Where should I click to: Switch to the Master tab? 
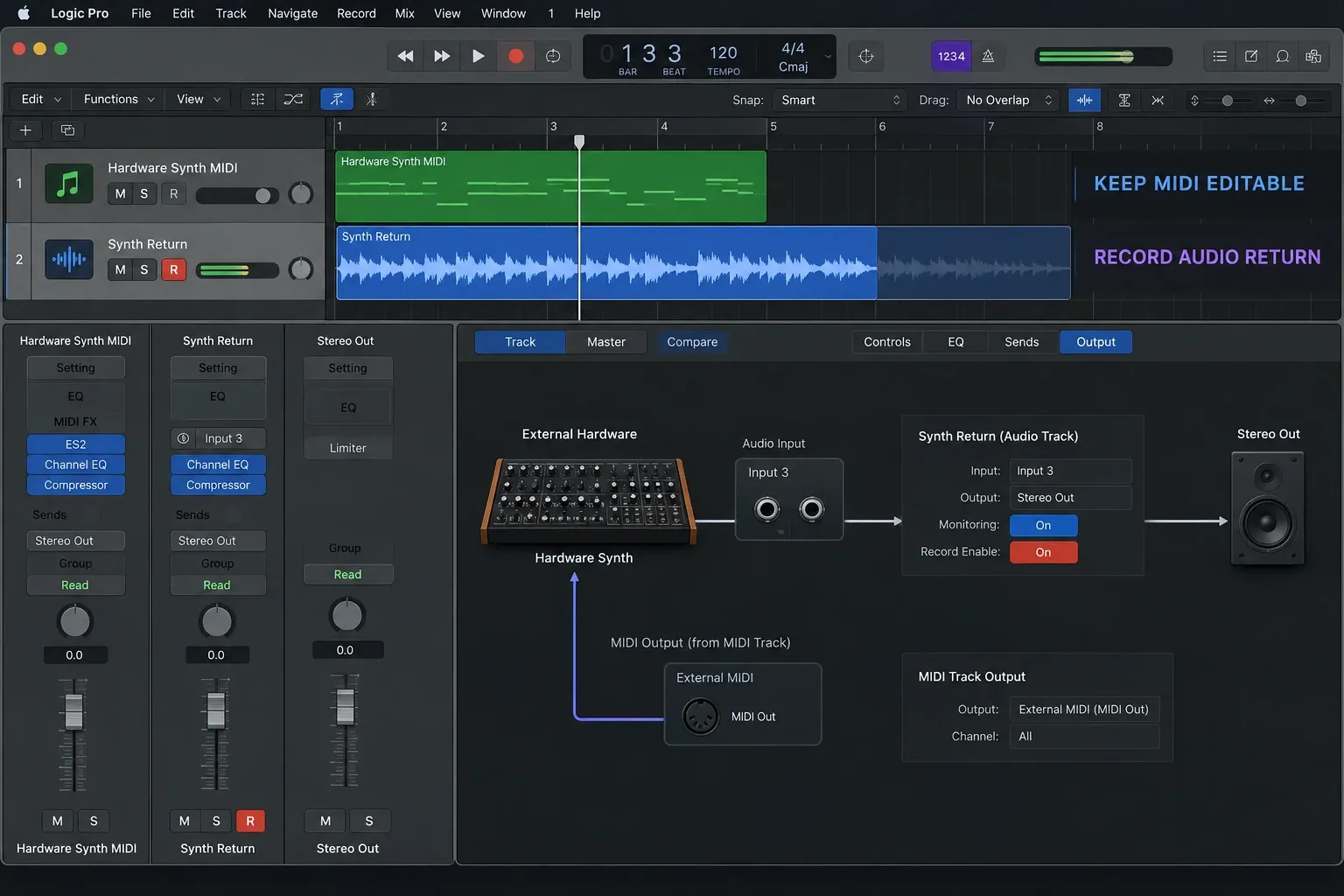(x=606, y=342)
